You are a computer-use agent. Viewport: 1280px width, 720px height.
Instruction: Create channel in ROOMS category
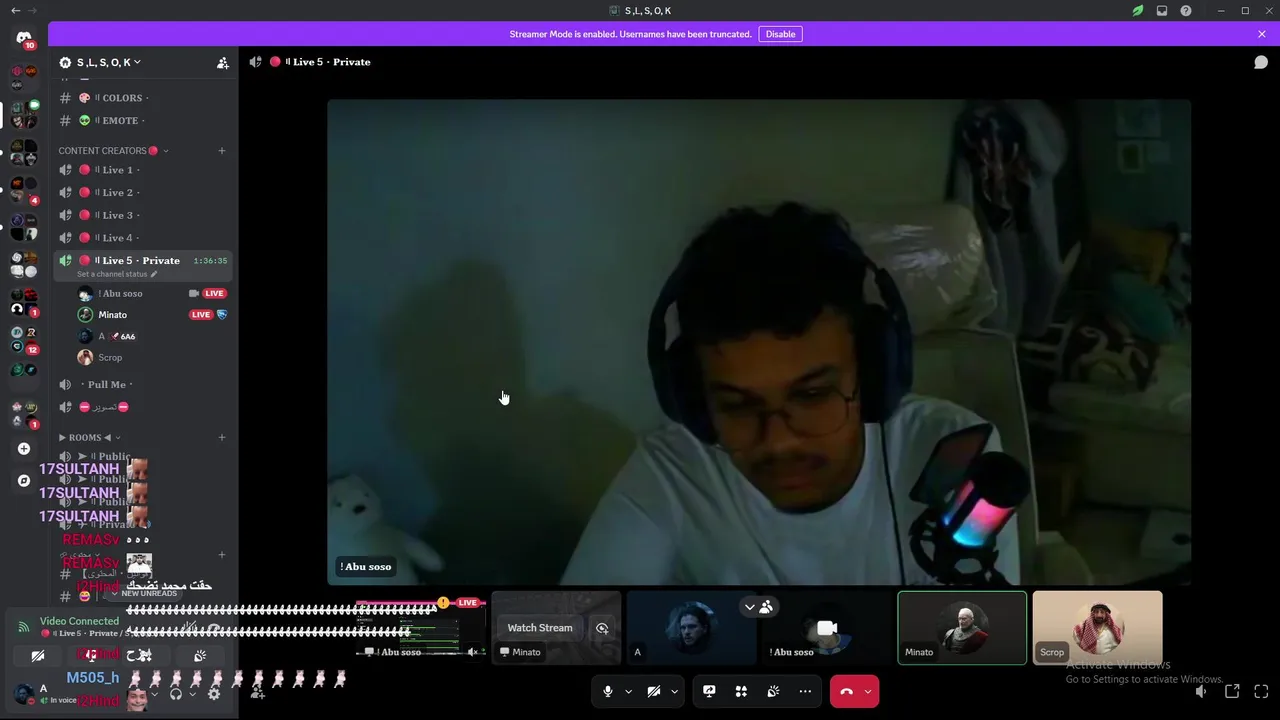pyautogui.click(x=222, y=437)
